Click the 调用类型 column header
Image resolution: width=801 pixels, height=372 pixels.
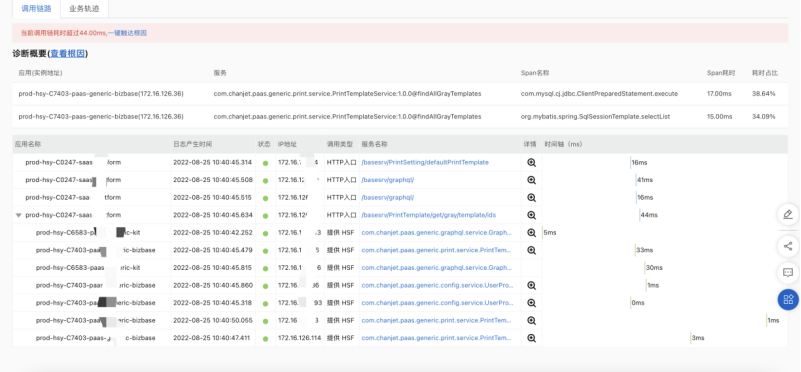click(x=340, y=144)
